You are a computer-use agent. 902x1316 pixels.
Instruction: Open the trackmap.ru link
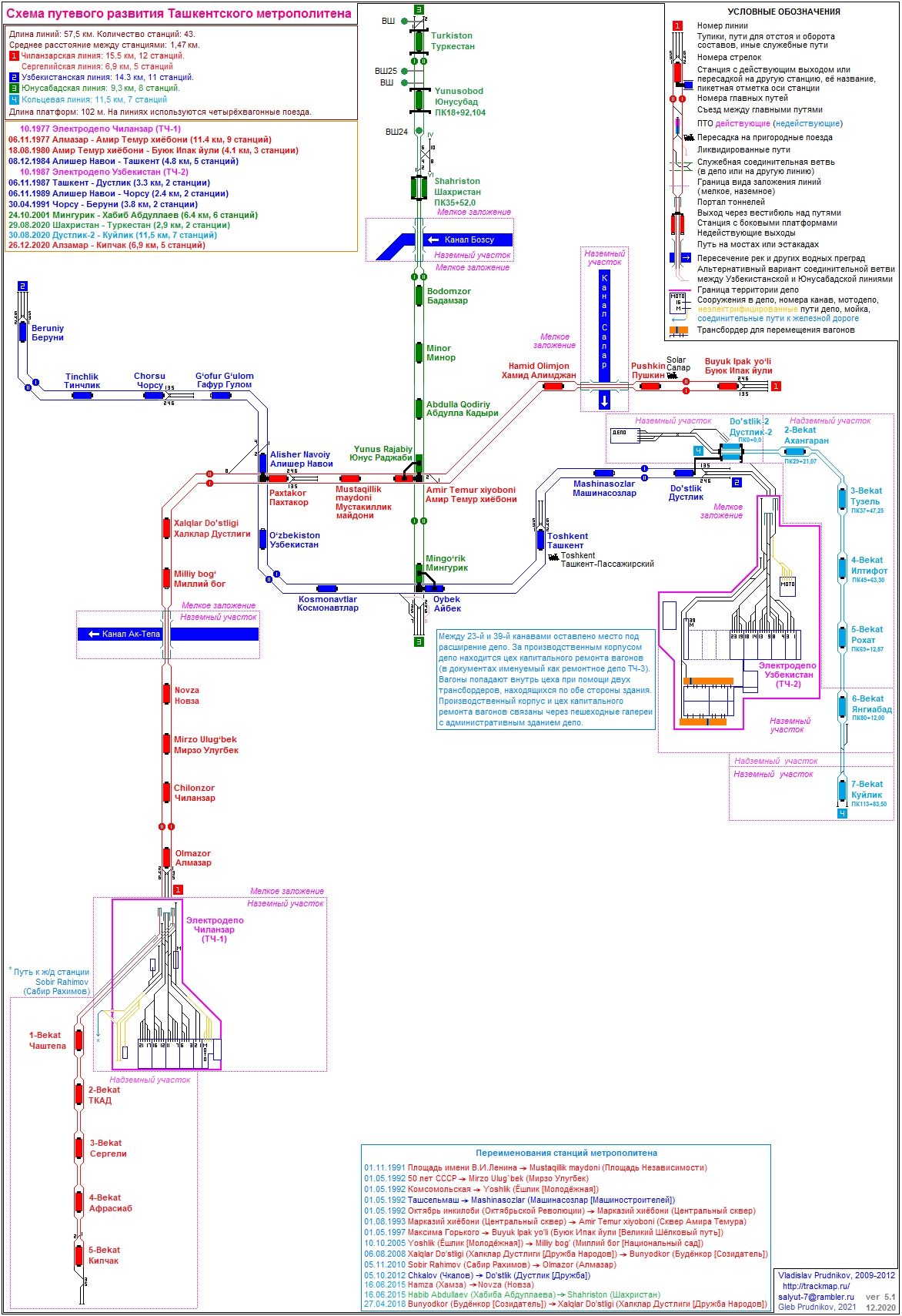pos(816,1286)
